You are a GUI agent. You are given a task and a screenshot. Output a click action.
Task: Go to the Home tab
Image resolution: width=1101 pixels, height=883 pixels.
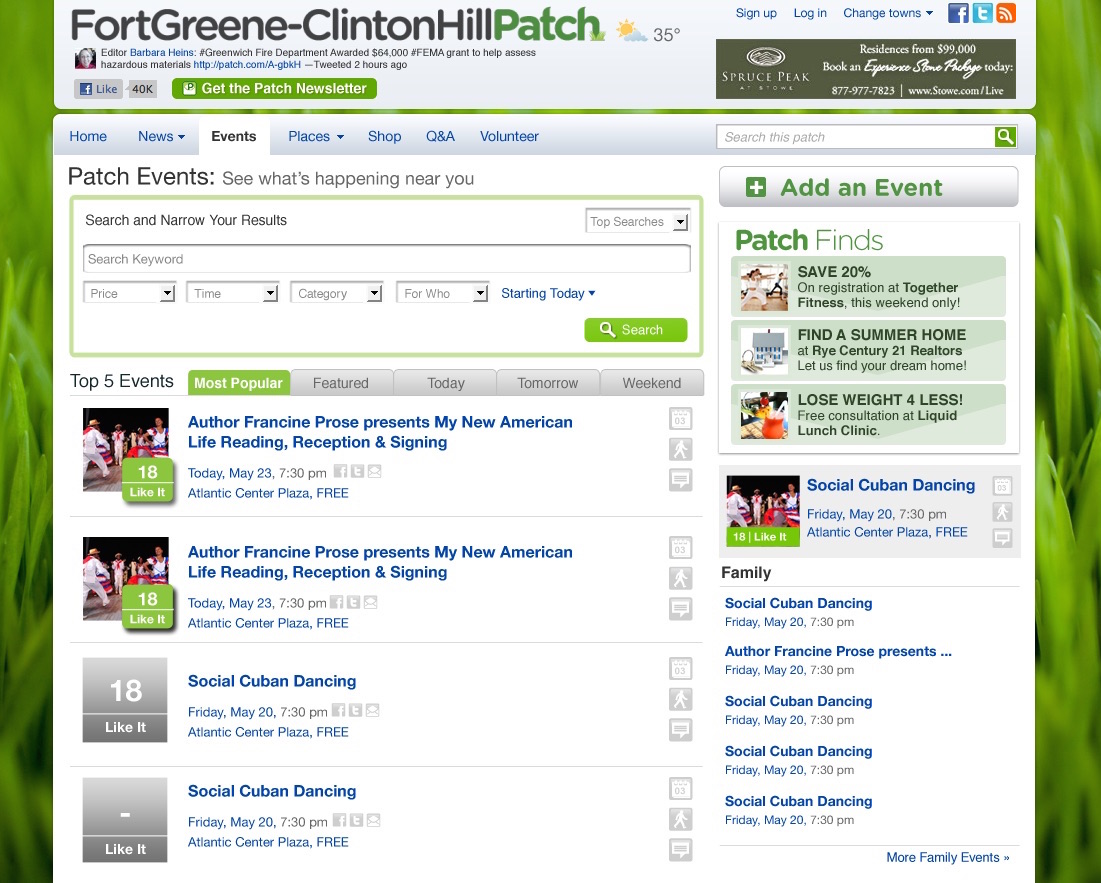[88, 136]
